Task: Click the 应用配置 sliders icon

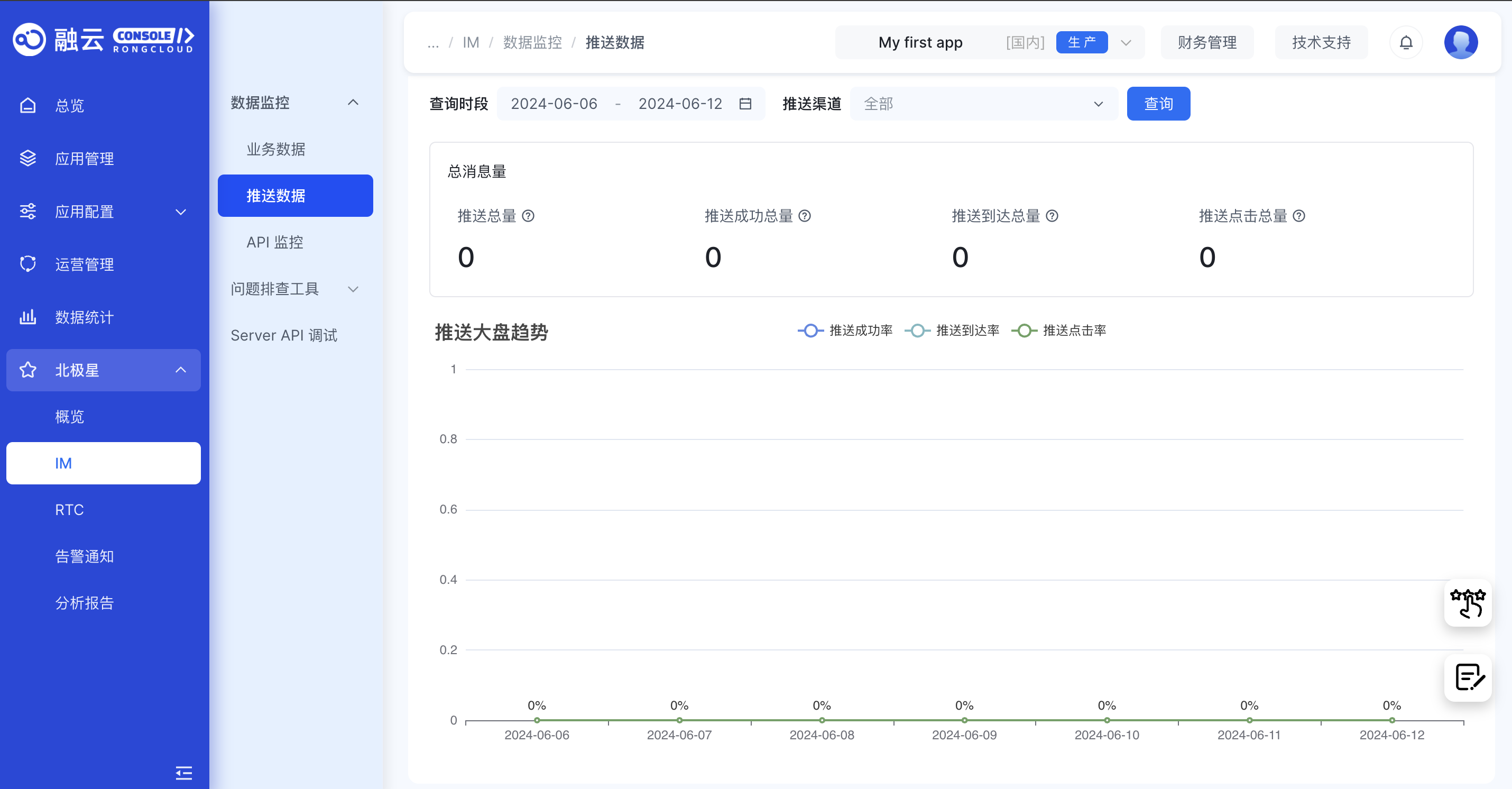Action: pos(27,212)
